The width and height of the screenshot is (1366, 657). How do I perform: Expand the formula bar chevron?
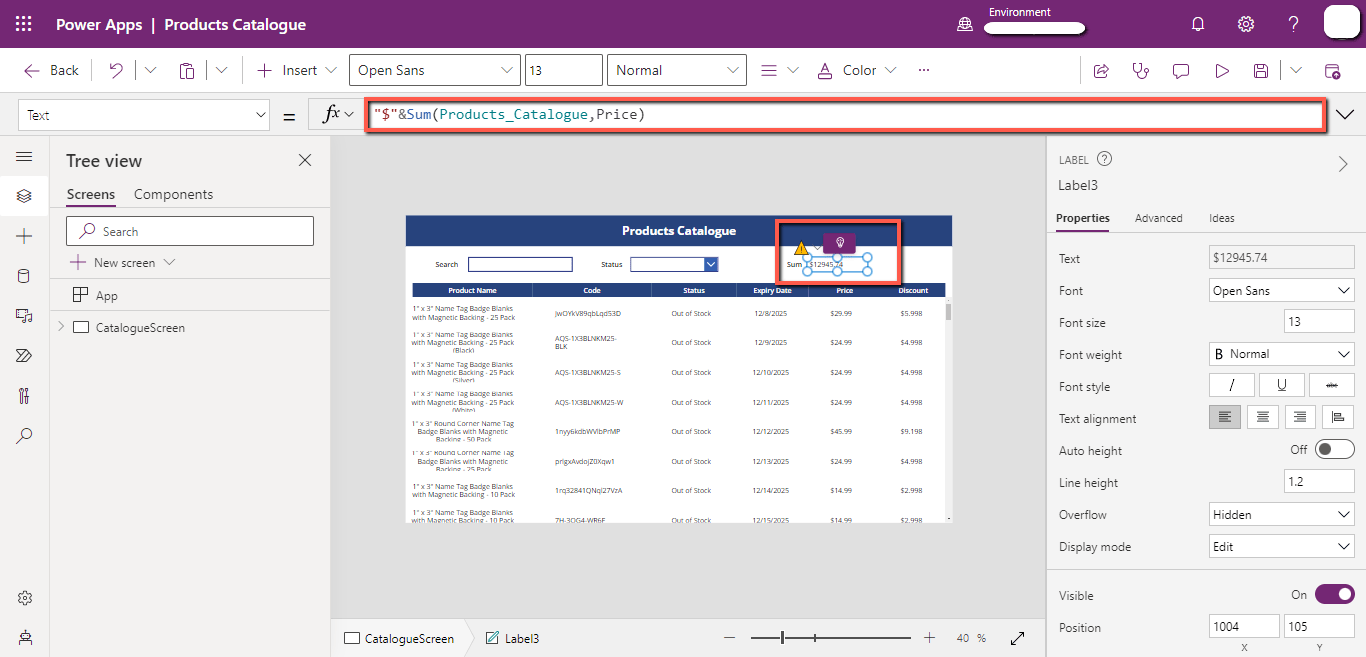[1345, 115]
